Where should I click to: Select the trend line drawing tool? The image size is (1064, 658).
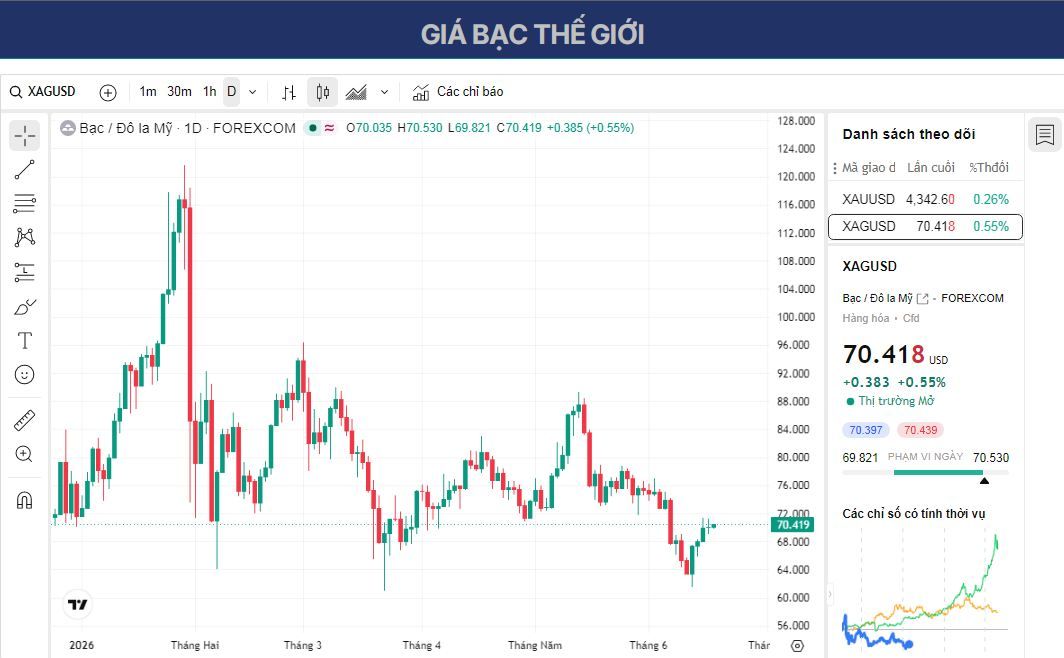(24, 170)
